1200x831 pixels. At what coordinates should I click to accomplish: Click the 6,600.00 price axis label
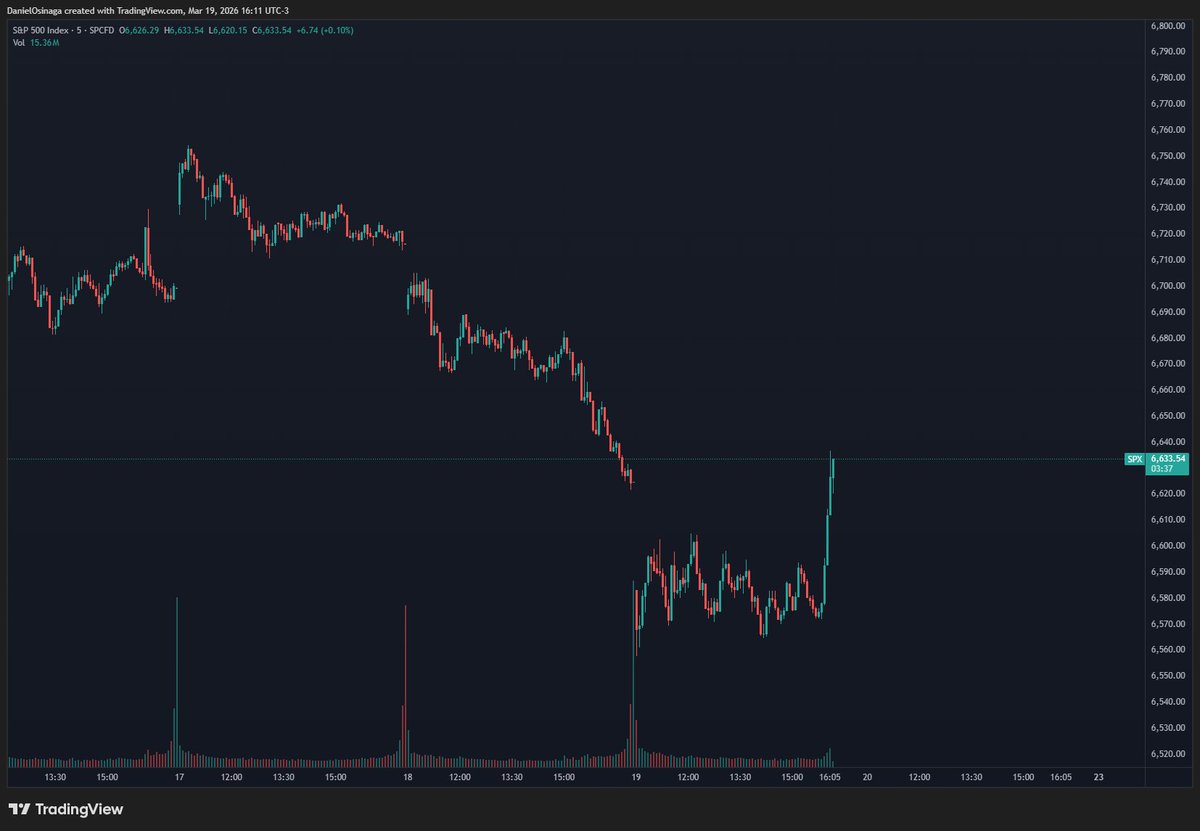pyautogui.click(x=1168, y=546)
